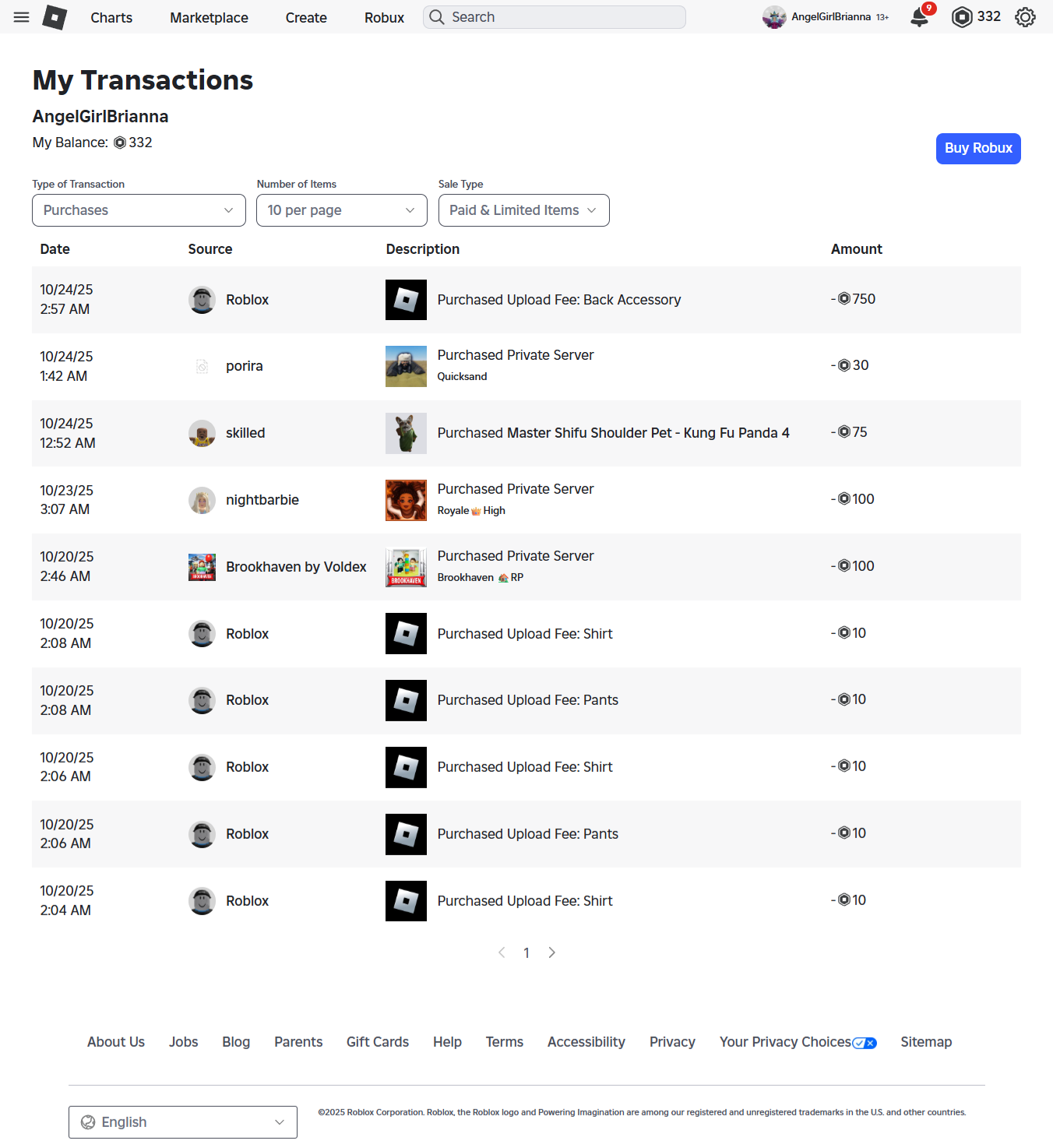Go to next transactions page arrow

click(551, 953)
